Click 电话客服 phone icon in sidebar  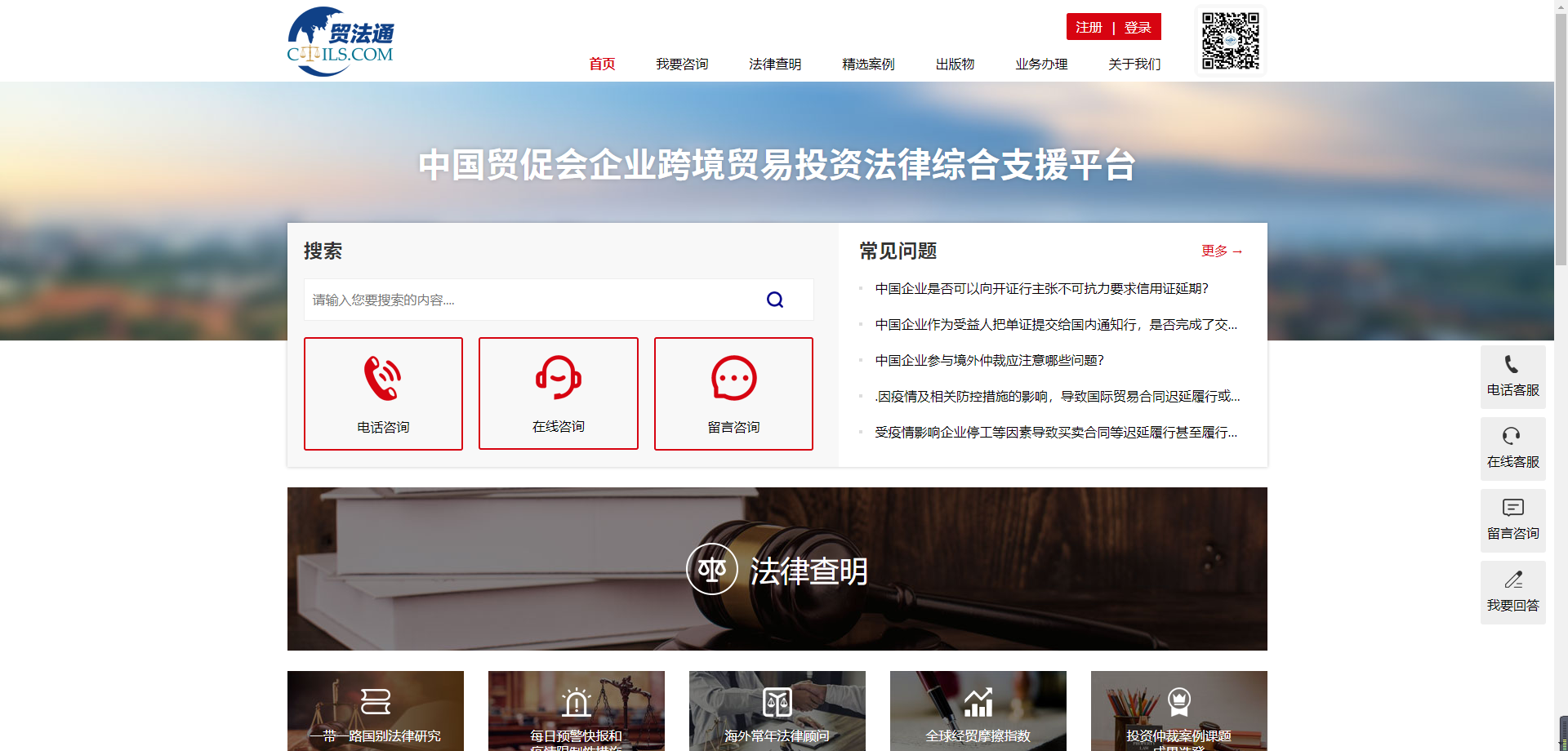[x=1512, y=366]
